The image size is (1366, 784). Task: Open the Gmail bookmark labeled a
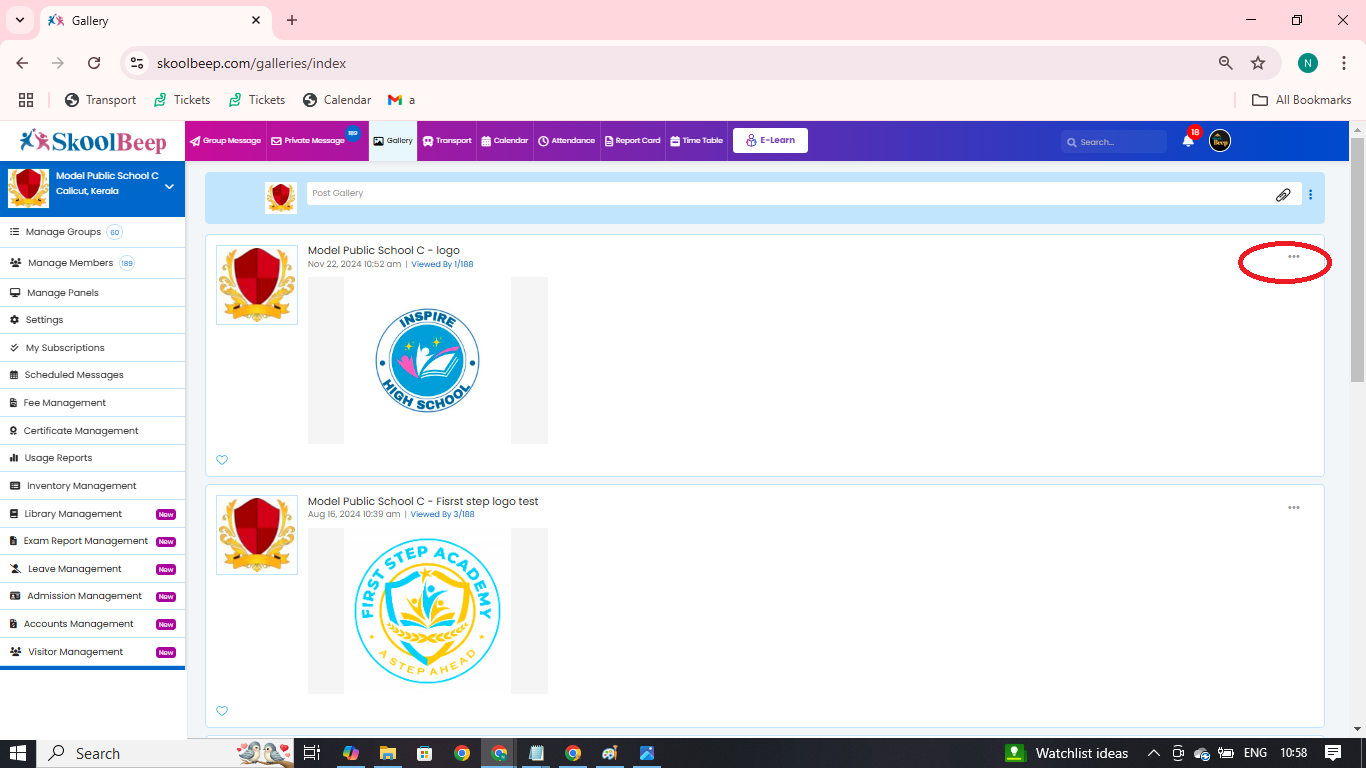click(x=402, y=100)
